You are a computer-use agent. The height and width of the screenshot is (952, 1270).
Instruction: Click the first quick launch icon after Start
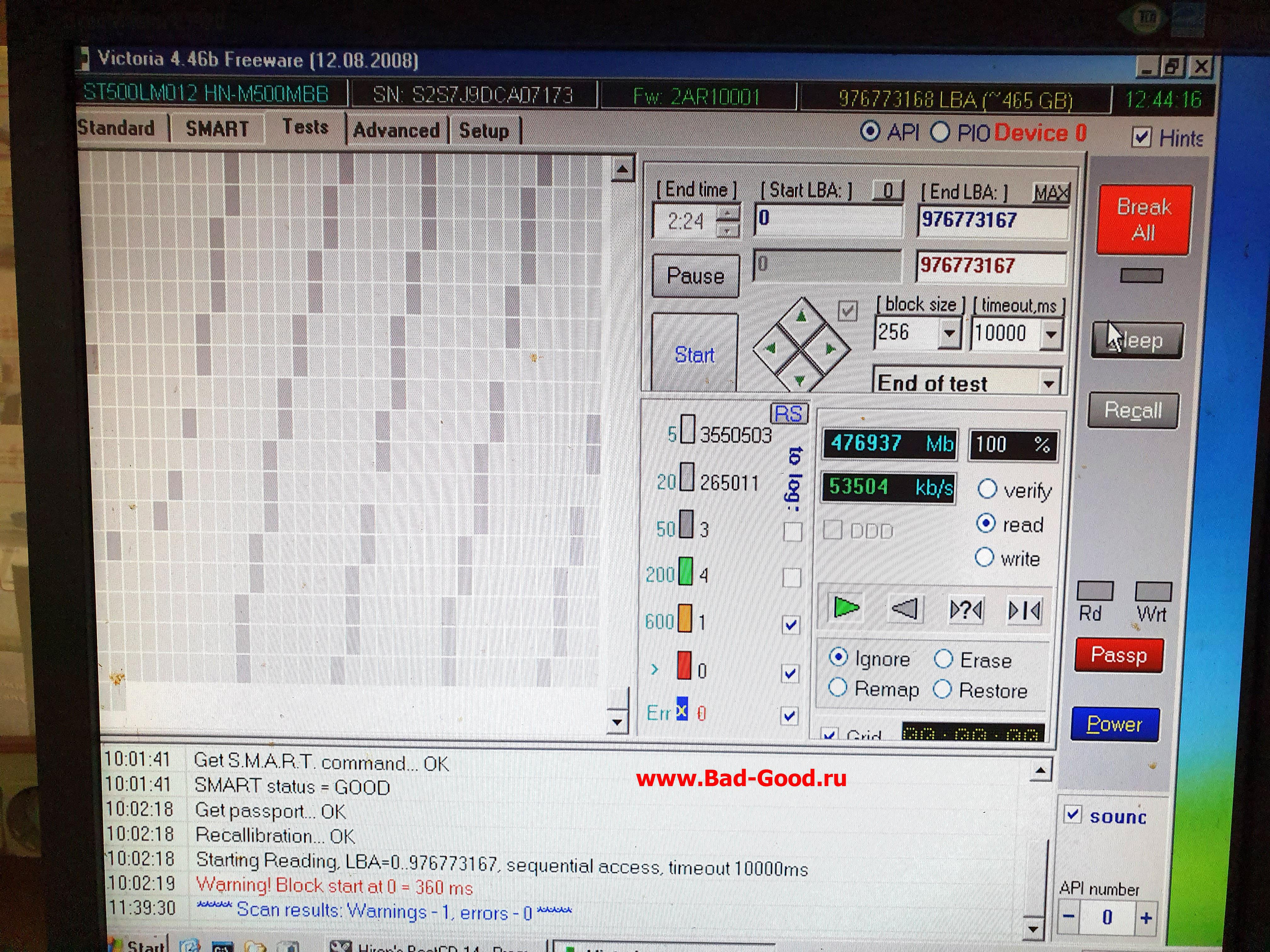tap(190, 946)
